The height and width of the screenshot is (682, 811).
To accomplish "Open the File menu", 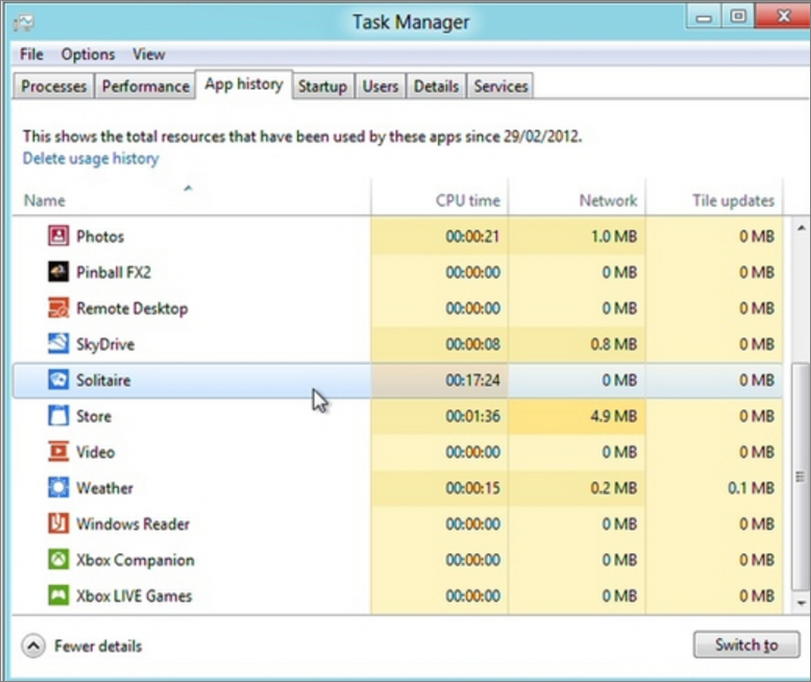I will [x=32, y=54].
